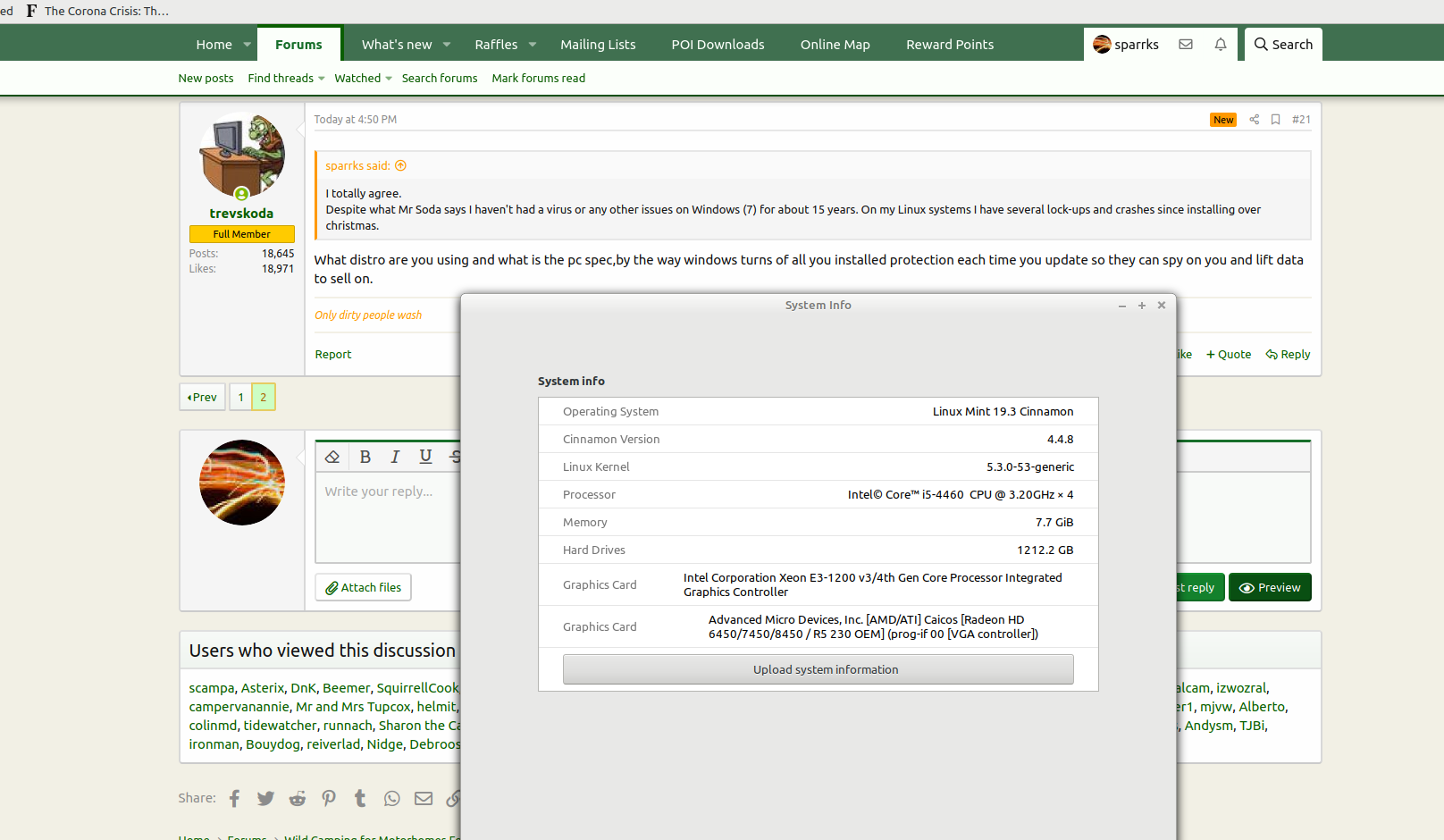Click the Today at 4:50 PM timestamp

356,120
